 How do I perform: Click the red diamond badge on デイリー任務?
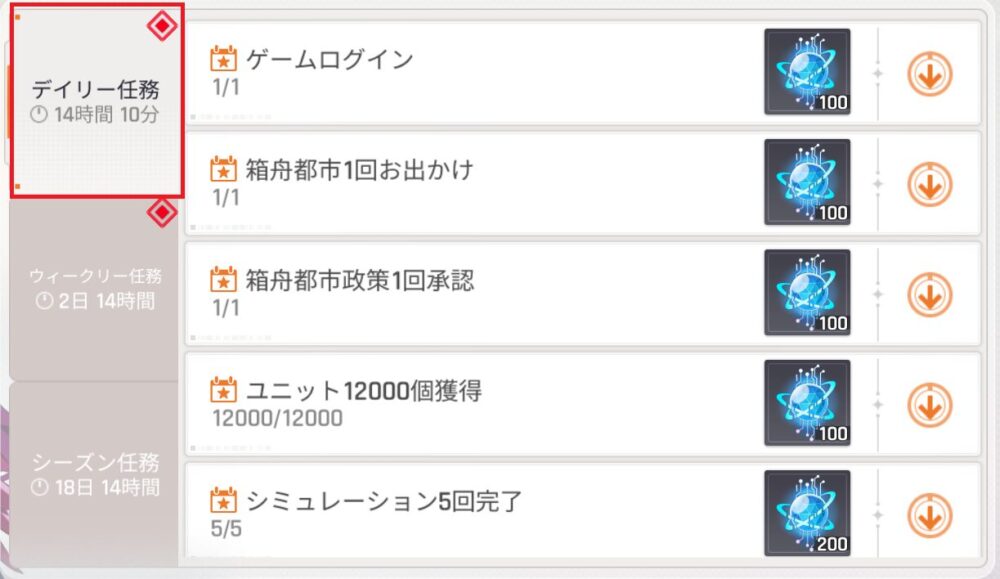(x=162, y=26)
